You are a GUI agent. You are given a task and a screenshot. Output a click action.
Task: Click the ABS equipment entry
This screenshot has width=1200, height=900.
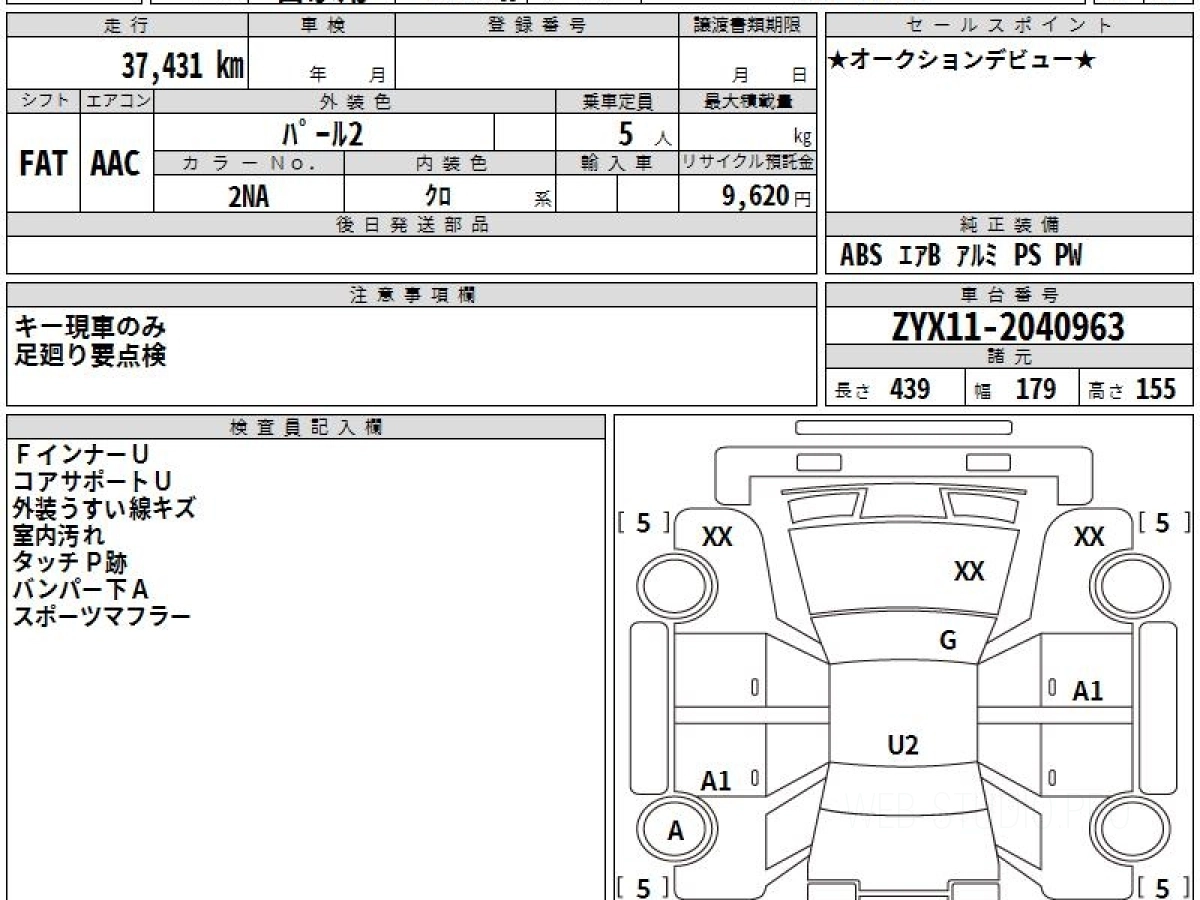[861, 256]
